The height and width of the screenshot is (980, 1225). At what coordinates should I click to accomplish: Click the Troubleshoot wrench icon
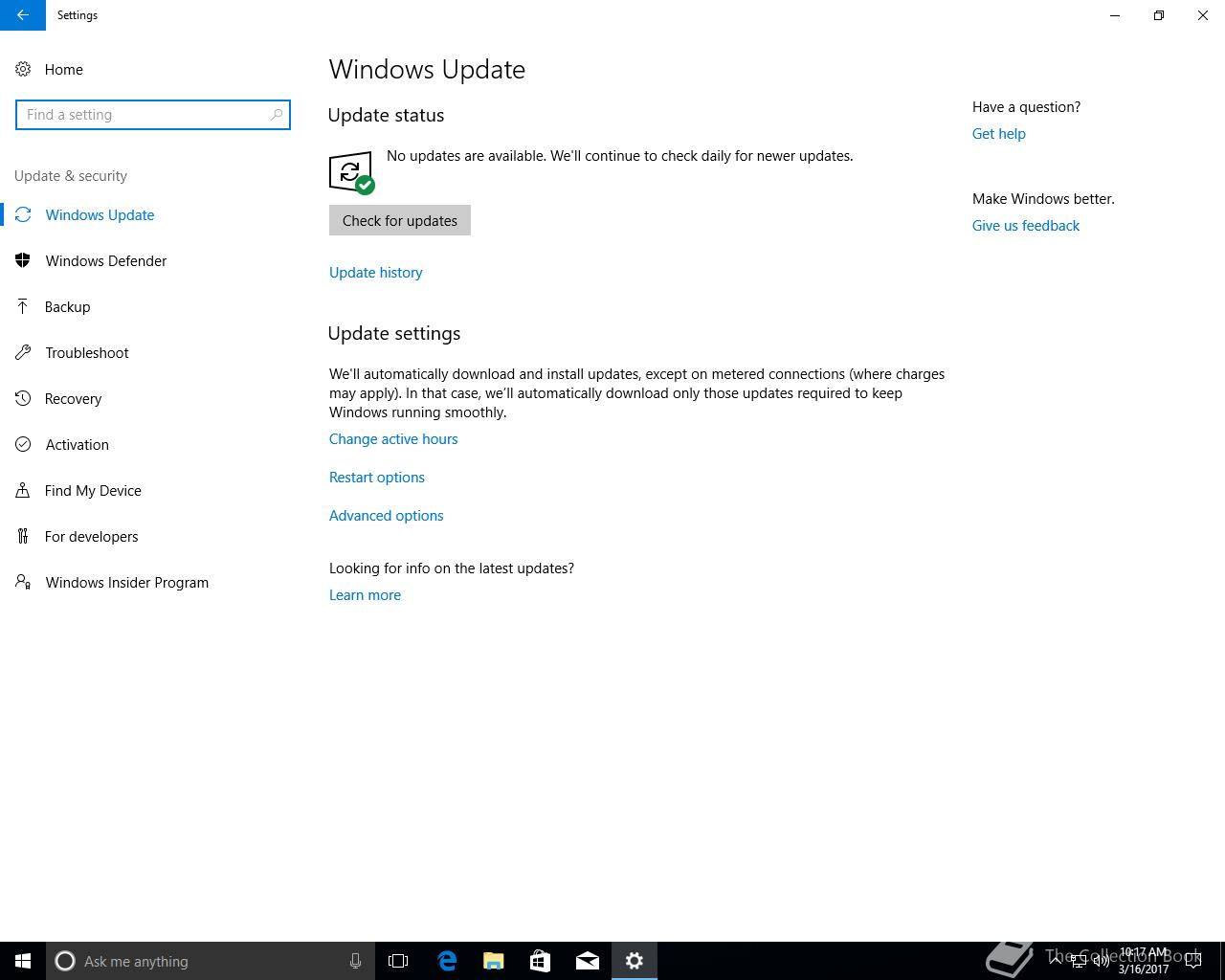pos(23,352)
